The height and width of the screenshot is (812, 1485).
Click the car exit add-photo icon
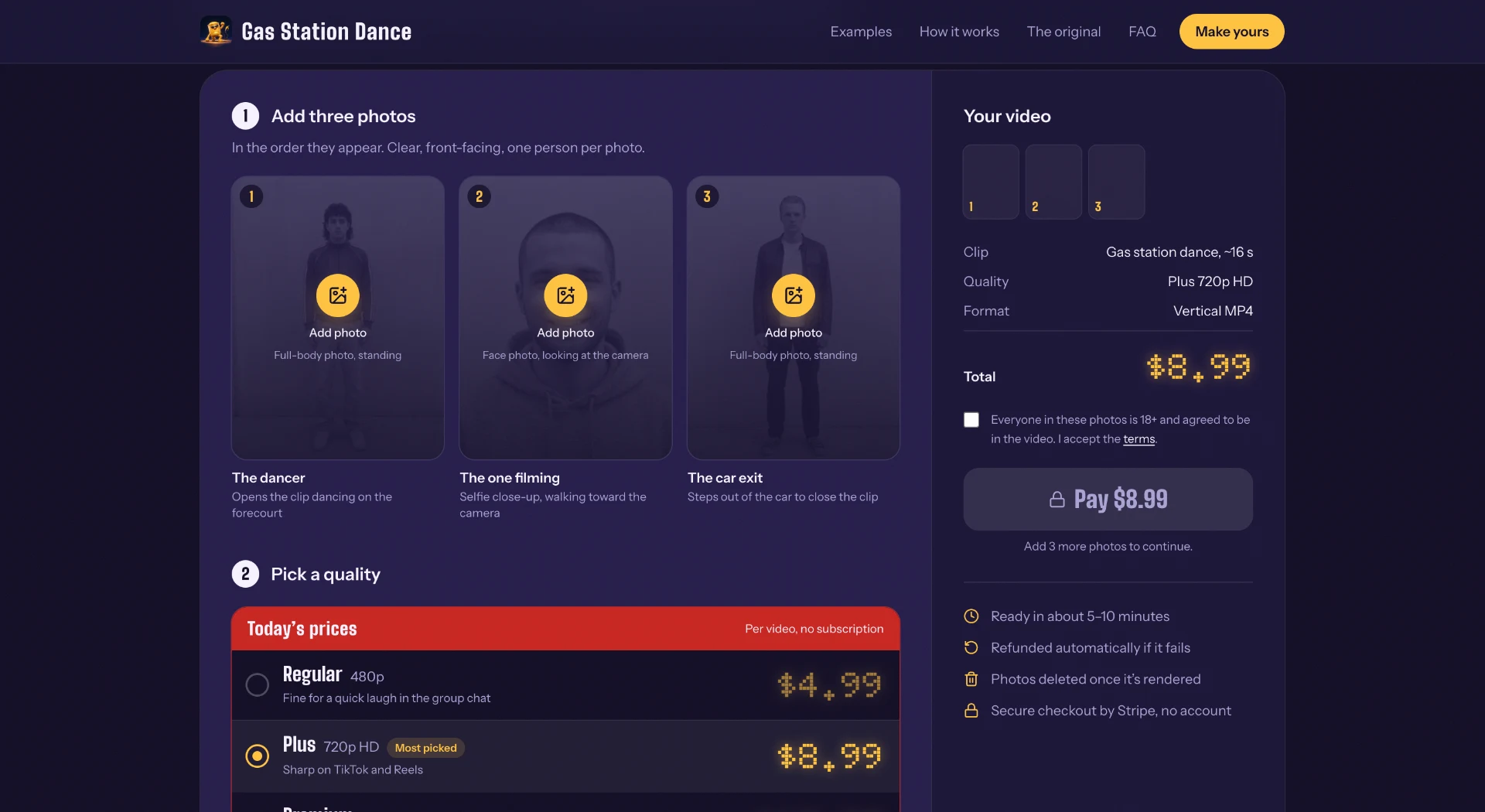(794, 295)
